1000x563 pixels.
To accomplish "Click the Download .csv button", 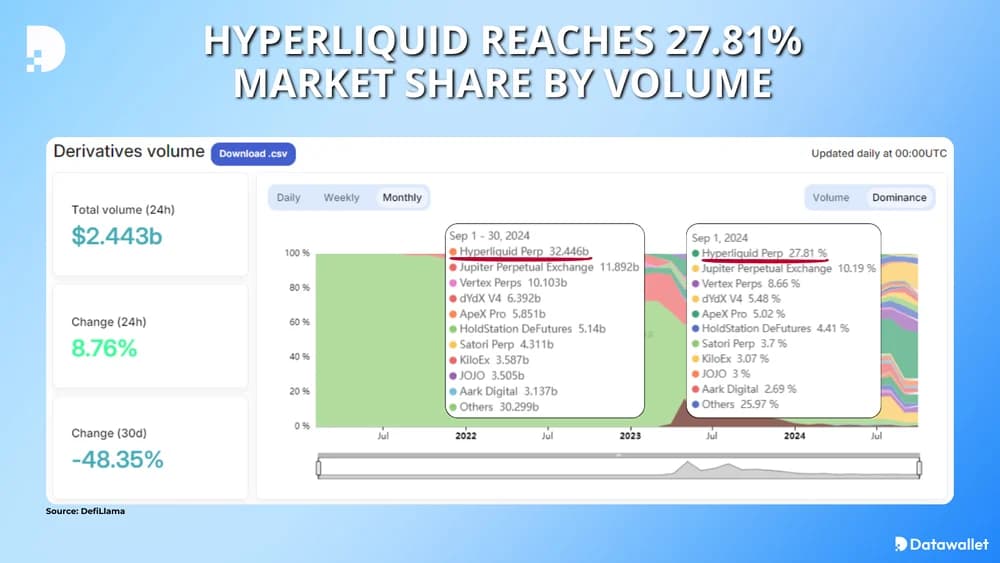I will click(253, 154).
